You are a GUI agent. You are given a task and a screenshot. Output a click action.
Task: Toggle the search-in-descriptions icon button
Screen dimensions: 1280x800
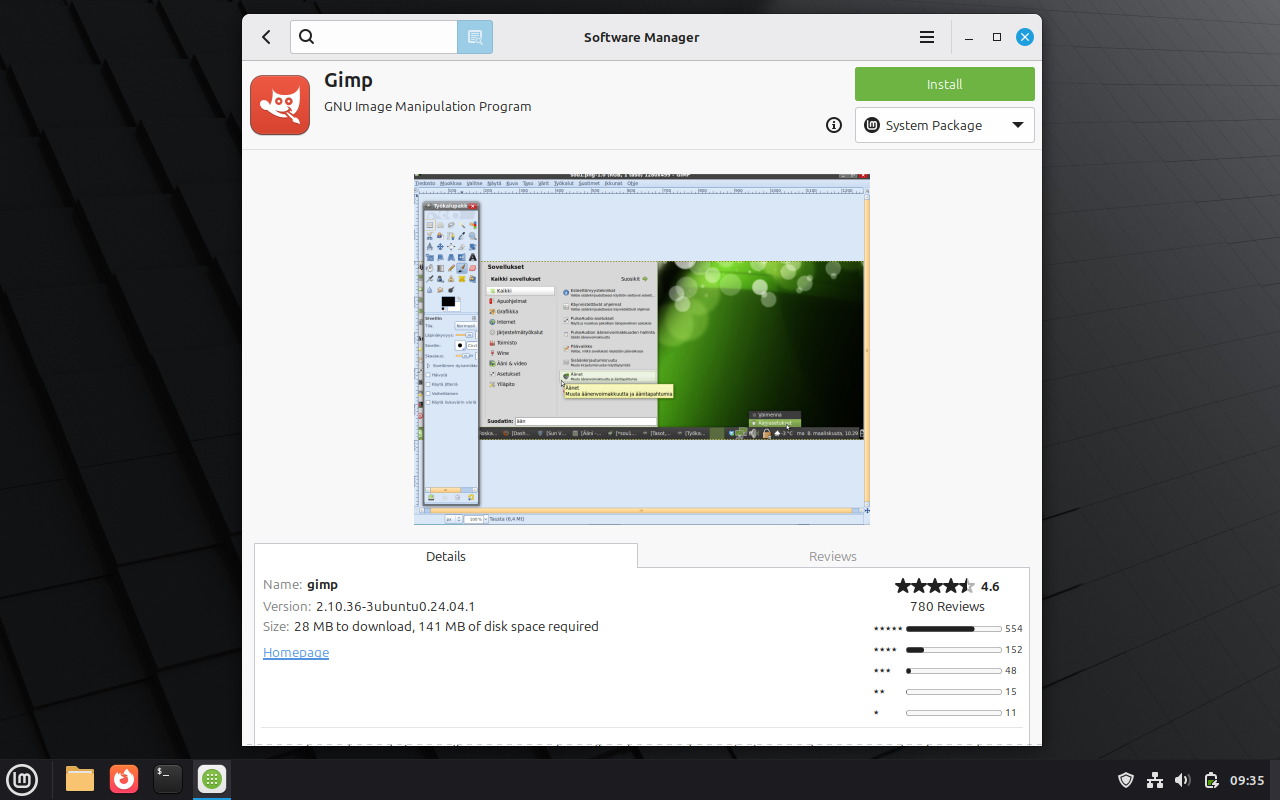coord(475,37)
